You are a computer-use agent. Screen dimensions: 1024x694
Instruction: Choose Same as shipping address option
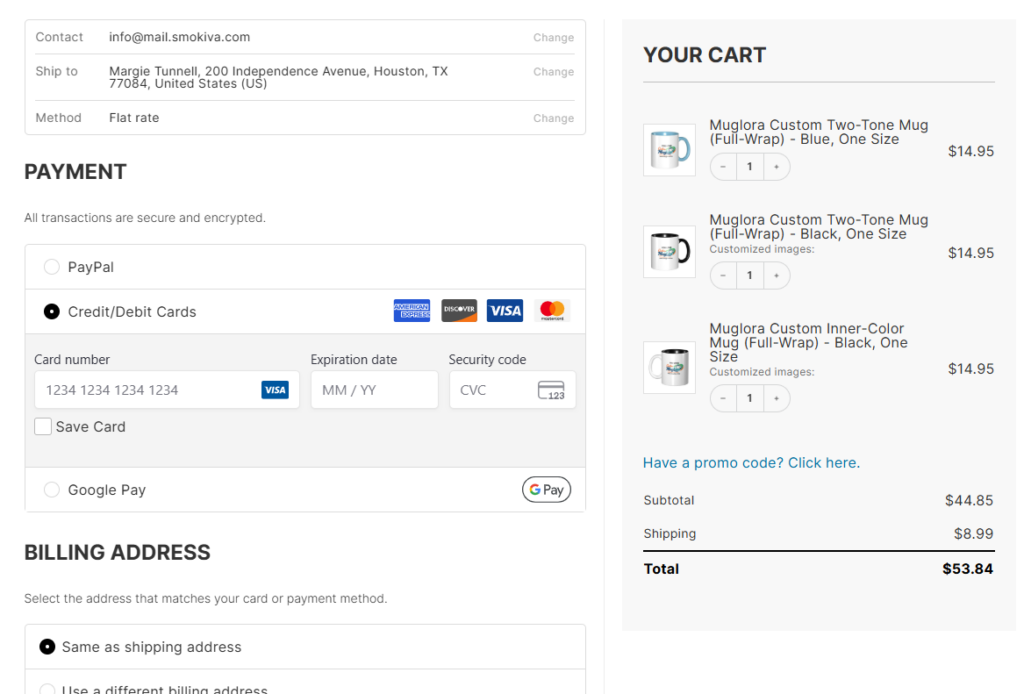pyautogui.click(x=47, y=647)
